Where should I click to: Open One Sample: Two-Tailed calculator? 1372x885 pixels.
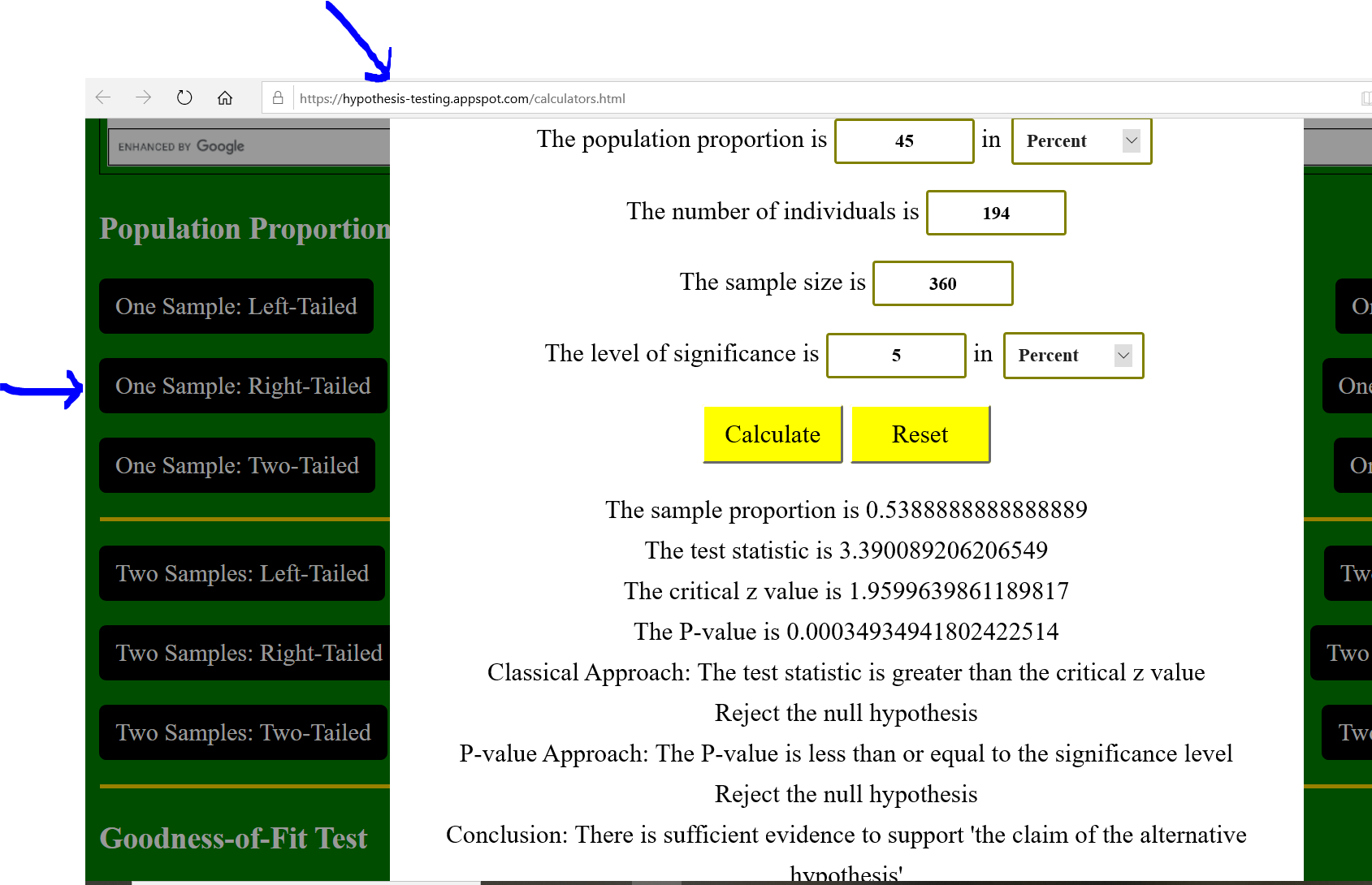(x=237, y=465)
